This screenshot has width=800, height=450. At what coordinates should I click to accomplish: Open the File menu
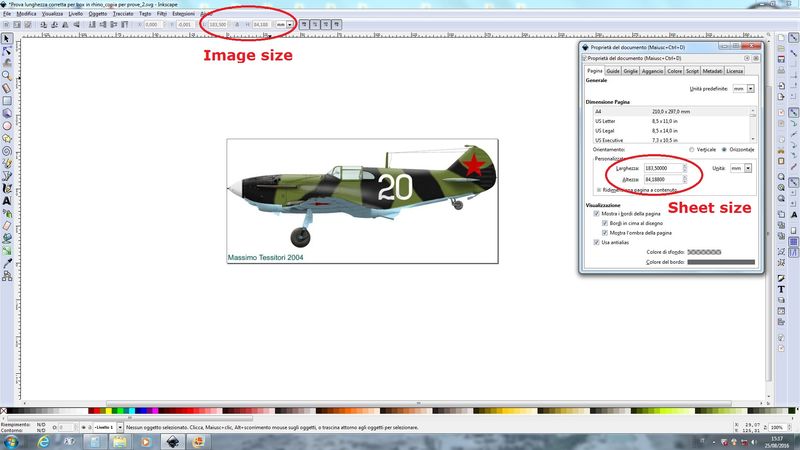[x=7, y=14]
